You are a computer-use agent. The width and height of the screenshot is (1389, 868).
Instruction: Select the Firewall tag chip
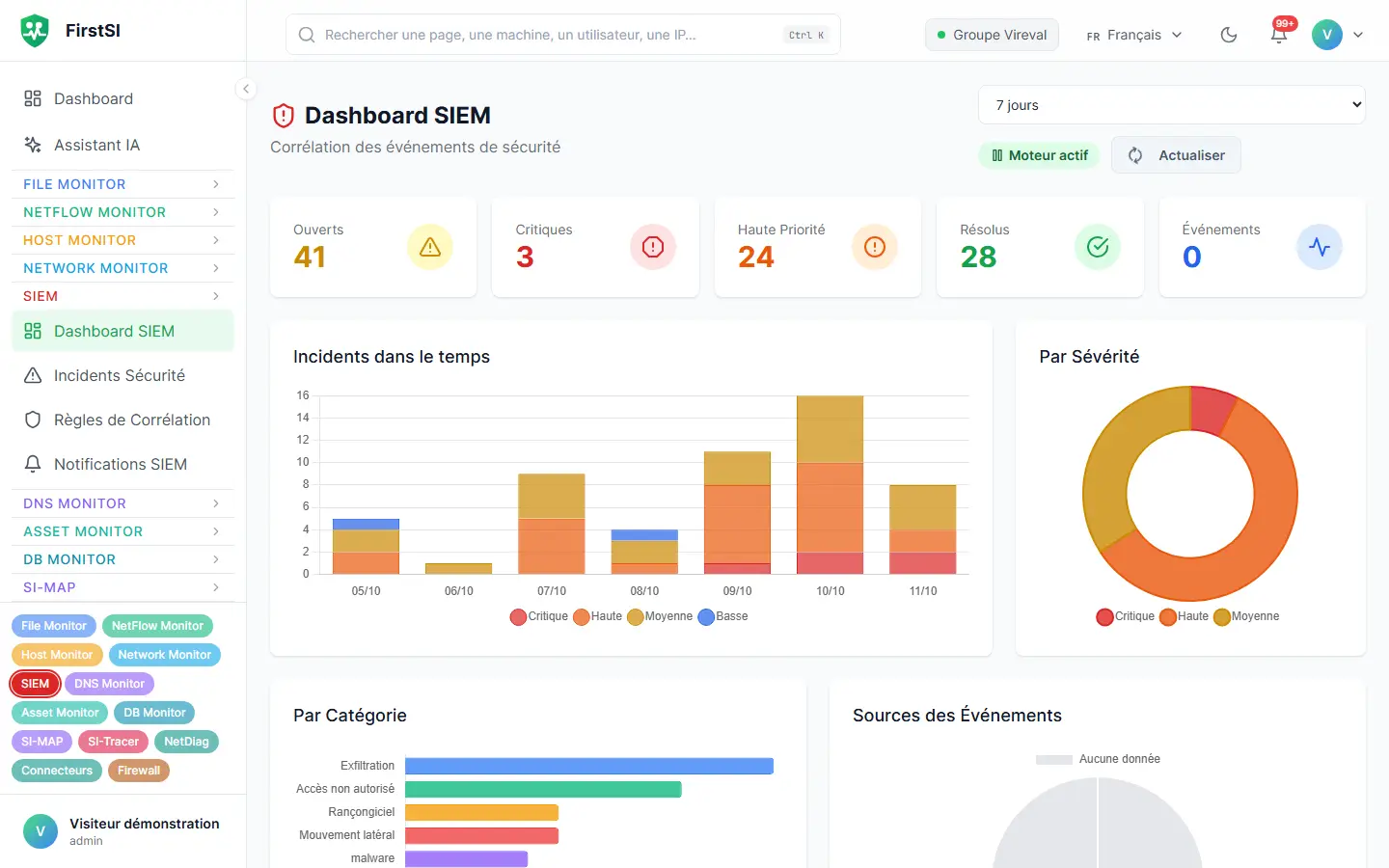click(139, 771)
